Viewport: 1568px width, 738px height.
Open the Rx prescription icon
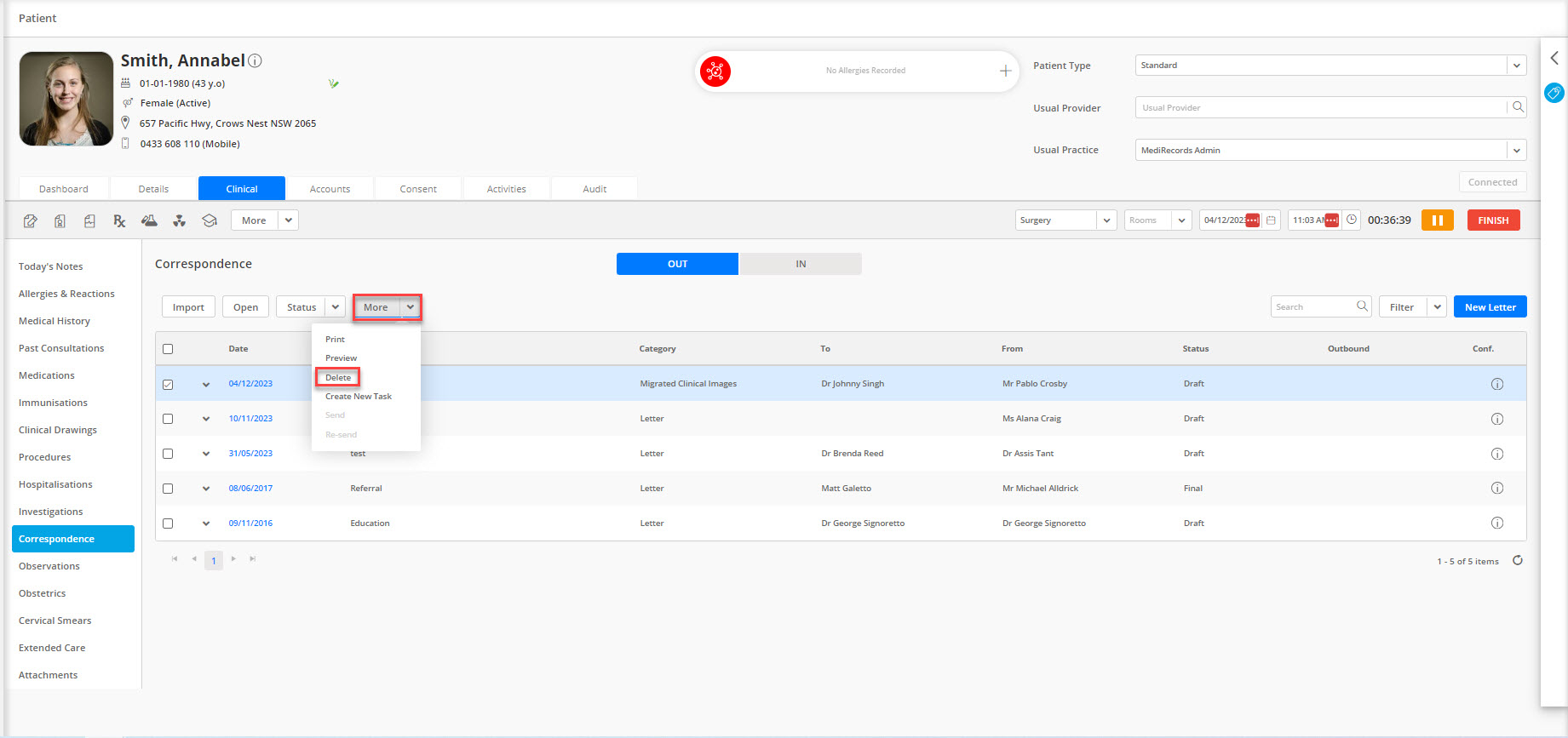[119, 220]
